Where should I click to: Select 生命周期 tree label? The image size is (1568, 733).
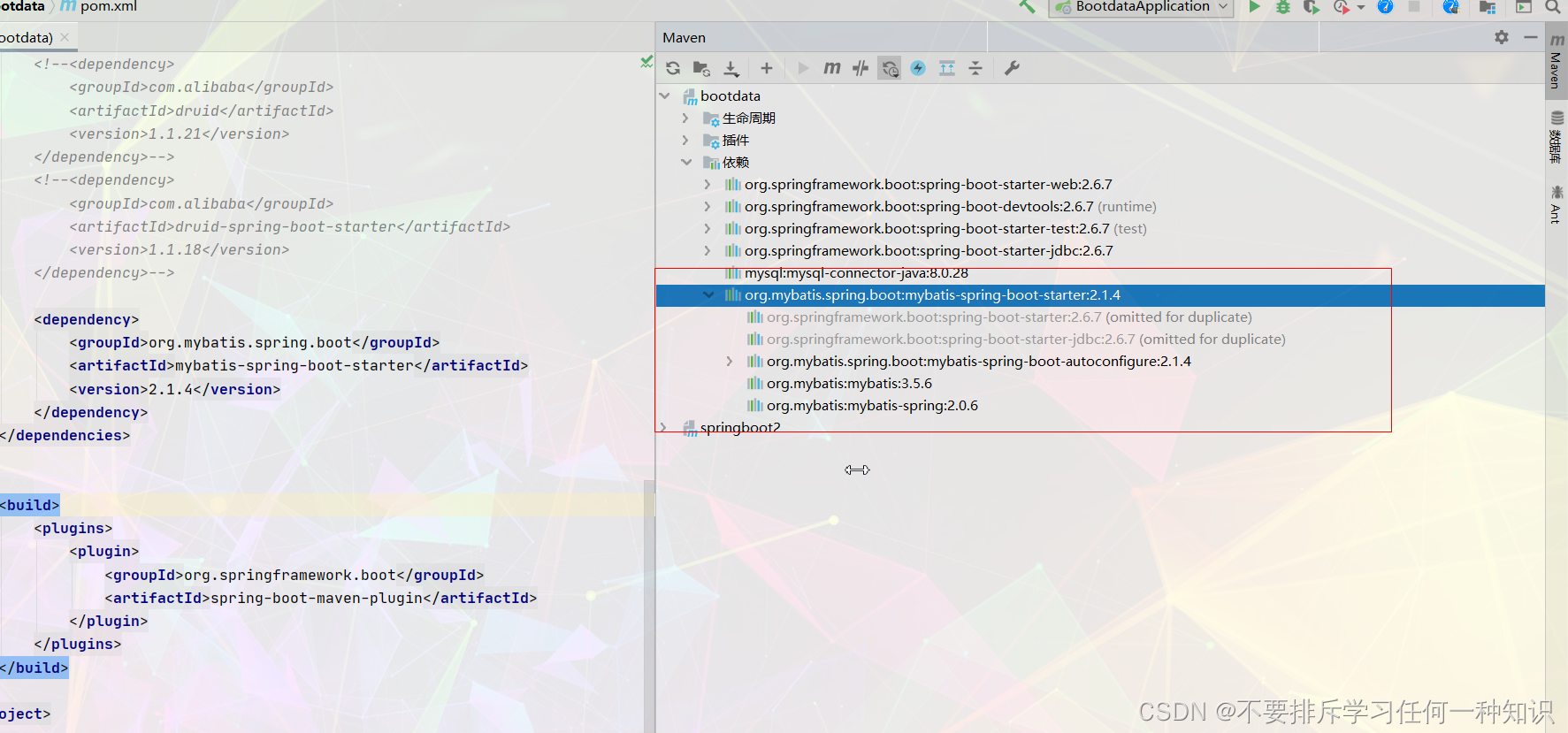tap(748, 118)
